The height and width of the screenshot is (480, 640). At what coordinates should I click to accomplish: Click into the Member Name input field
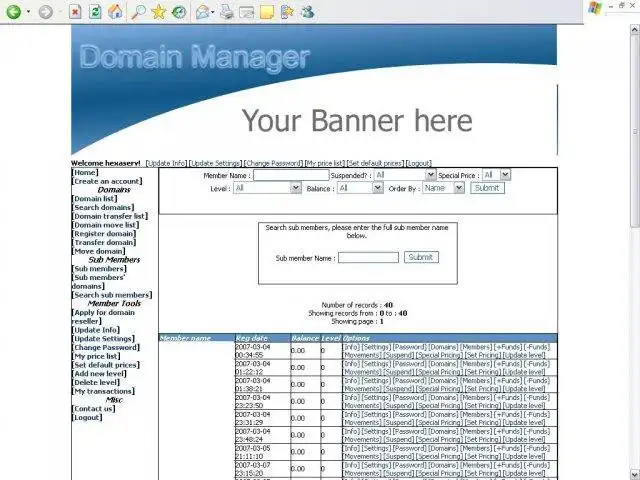[291, 176]
